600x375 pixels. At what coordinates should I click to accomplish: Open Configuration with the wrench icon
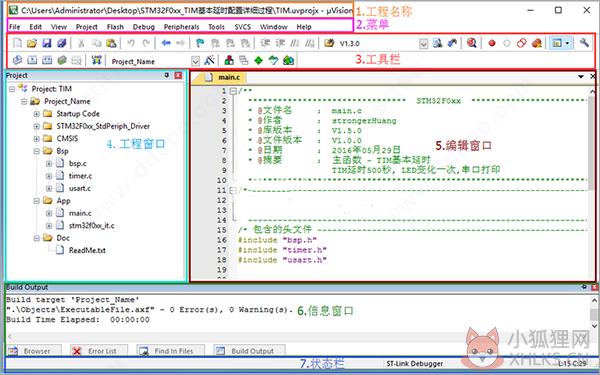pyautogui.click(x=584, y=42)
